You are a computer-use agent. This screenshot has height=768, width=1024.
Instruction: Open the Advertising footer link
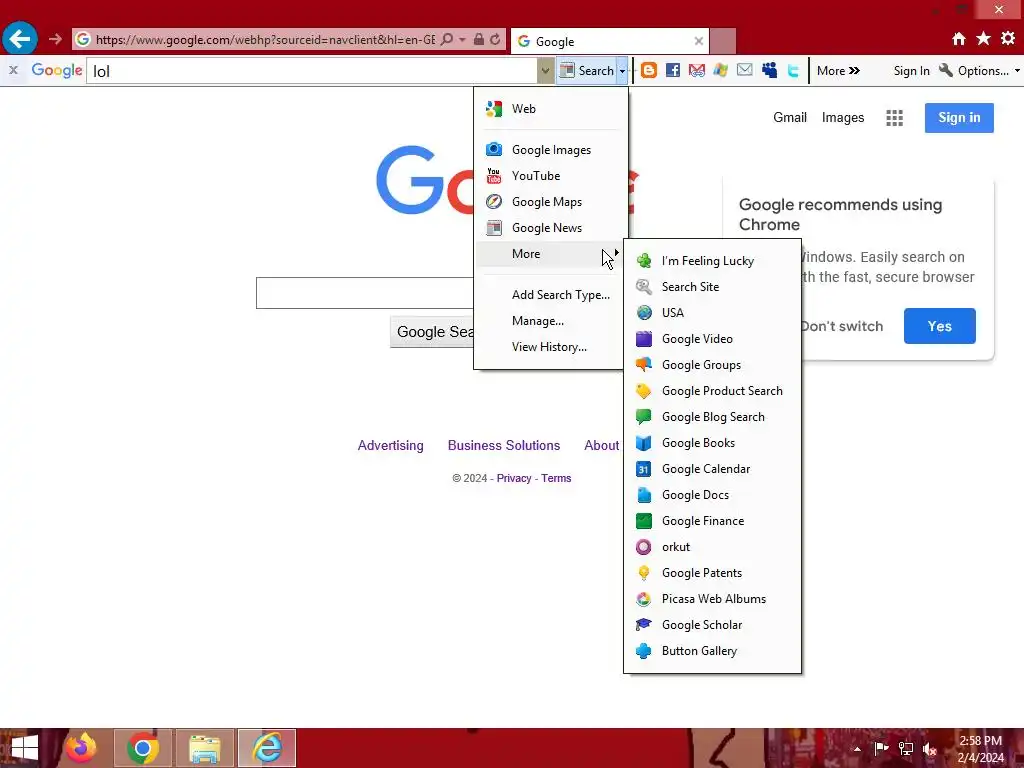pos(391,445)
